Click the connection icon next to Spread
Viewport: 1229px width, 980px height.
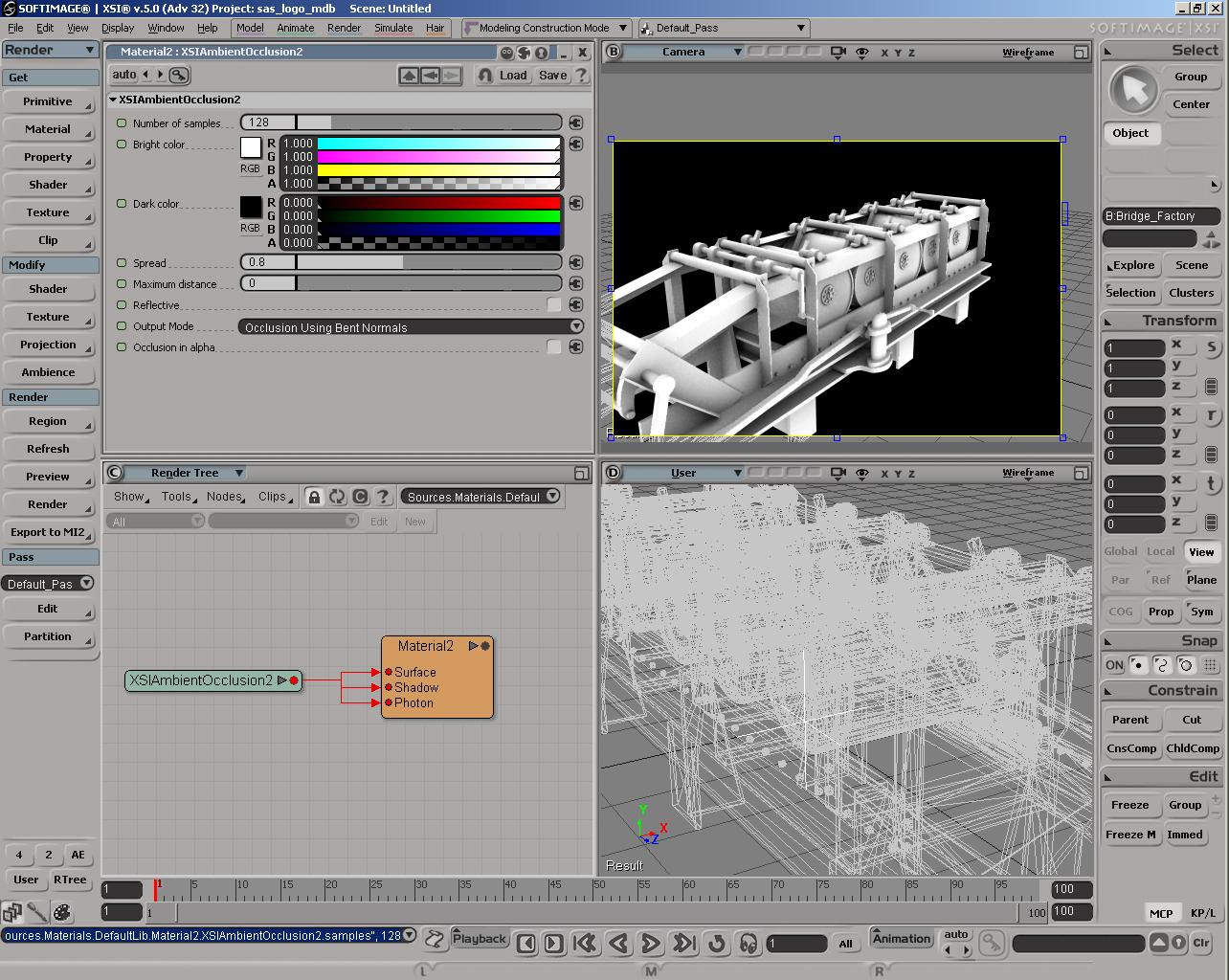coord(575,262)
